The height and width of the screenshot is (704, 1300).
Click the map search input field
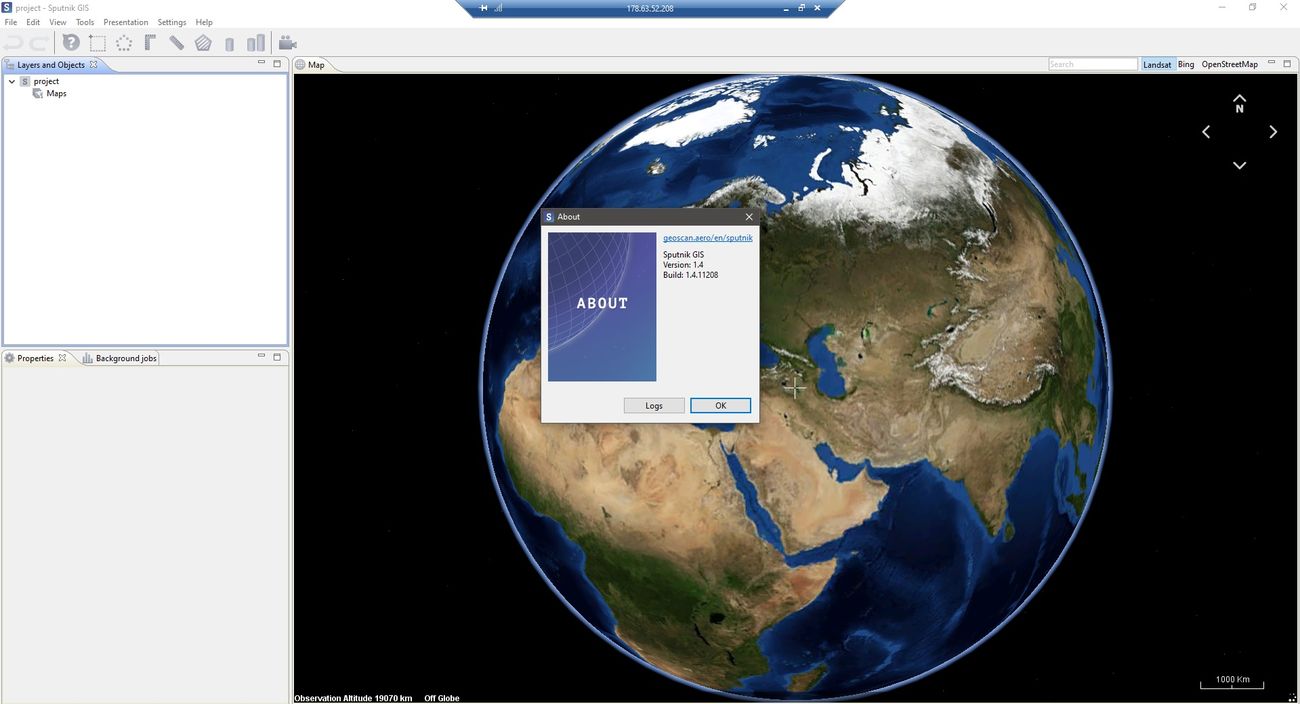(x=1091, y=63)
